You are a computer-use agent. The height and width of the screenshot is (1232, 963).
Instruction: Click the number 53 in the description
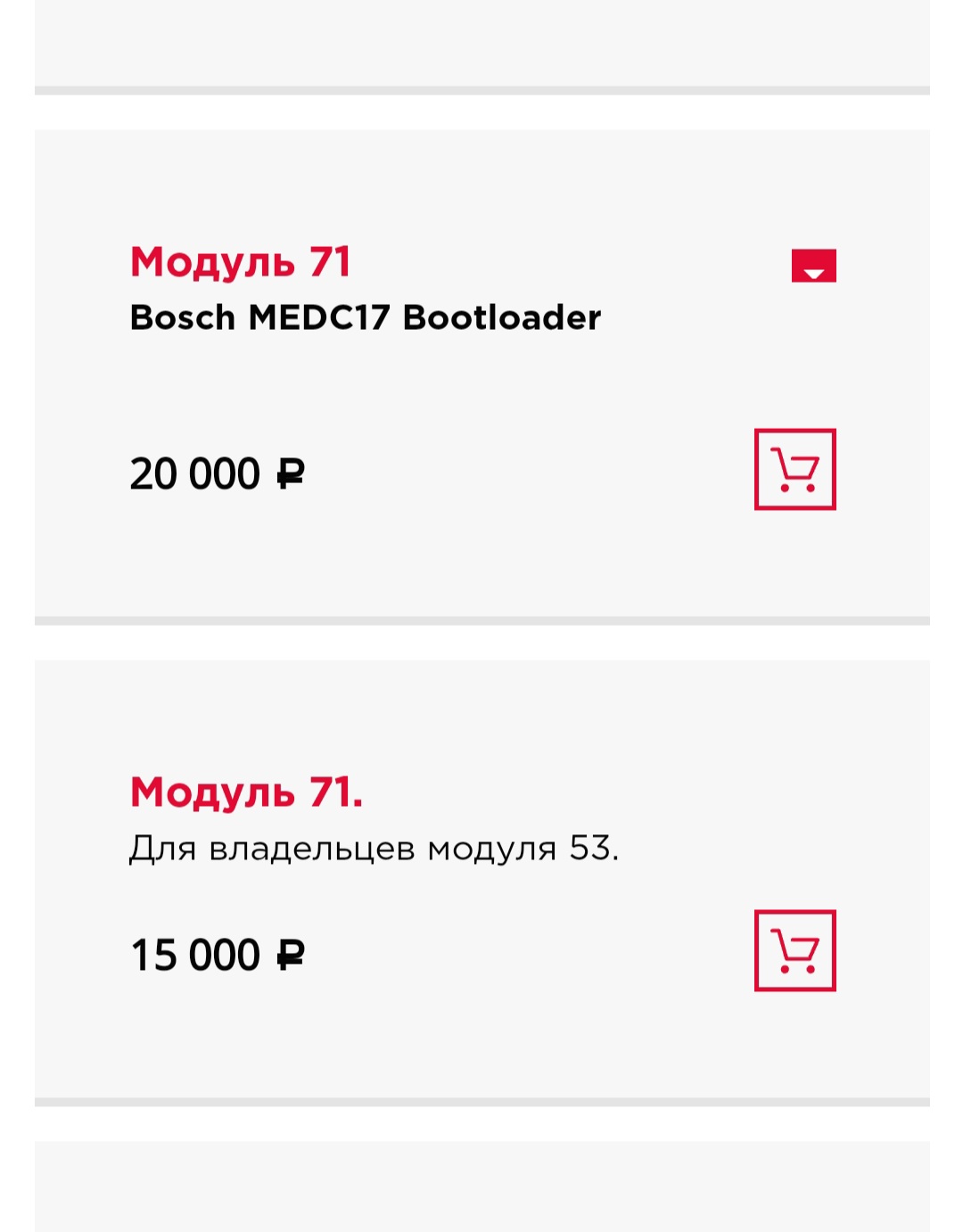[x=589, y=848]
